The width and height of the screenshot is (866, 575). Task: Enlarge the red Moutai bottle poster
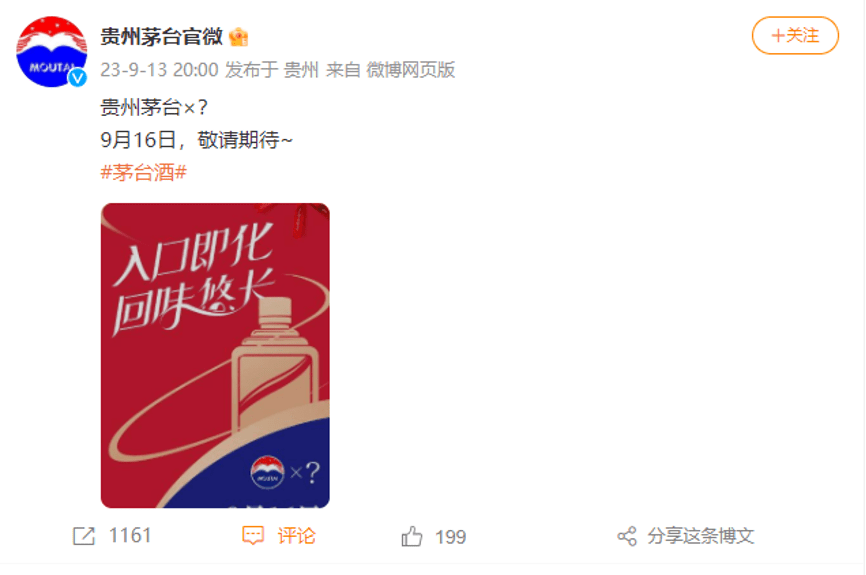215,356
